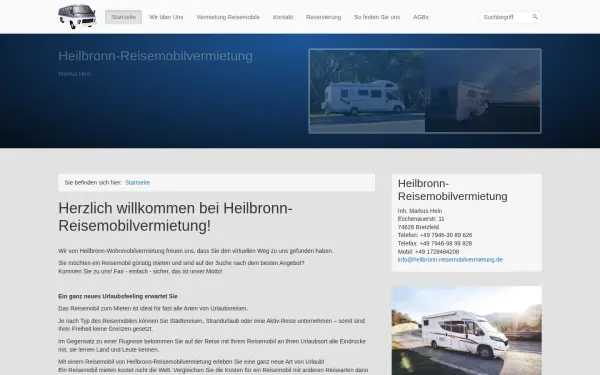Click 'Sie befinden sich hier:' label
600x375 pixels.
(93, 183)
